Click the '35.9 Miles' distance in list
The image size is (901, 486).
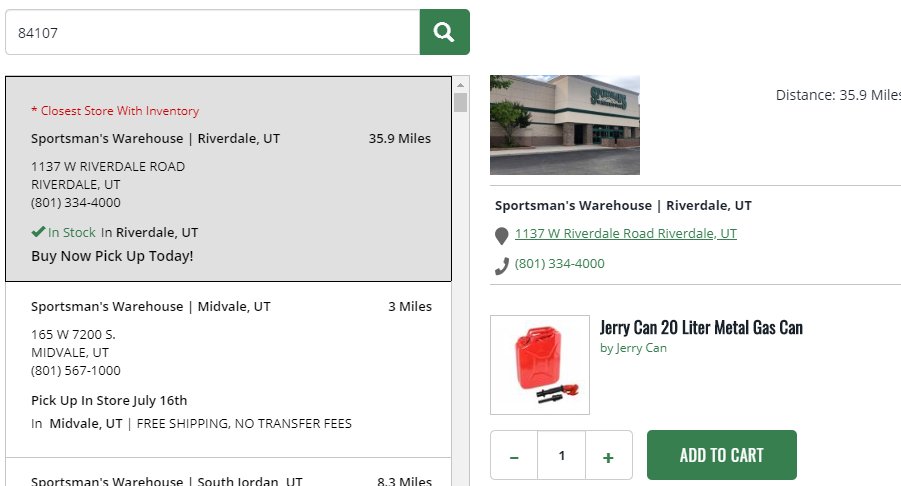click(x=399, y=138)
